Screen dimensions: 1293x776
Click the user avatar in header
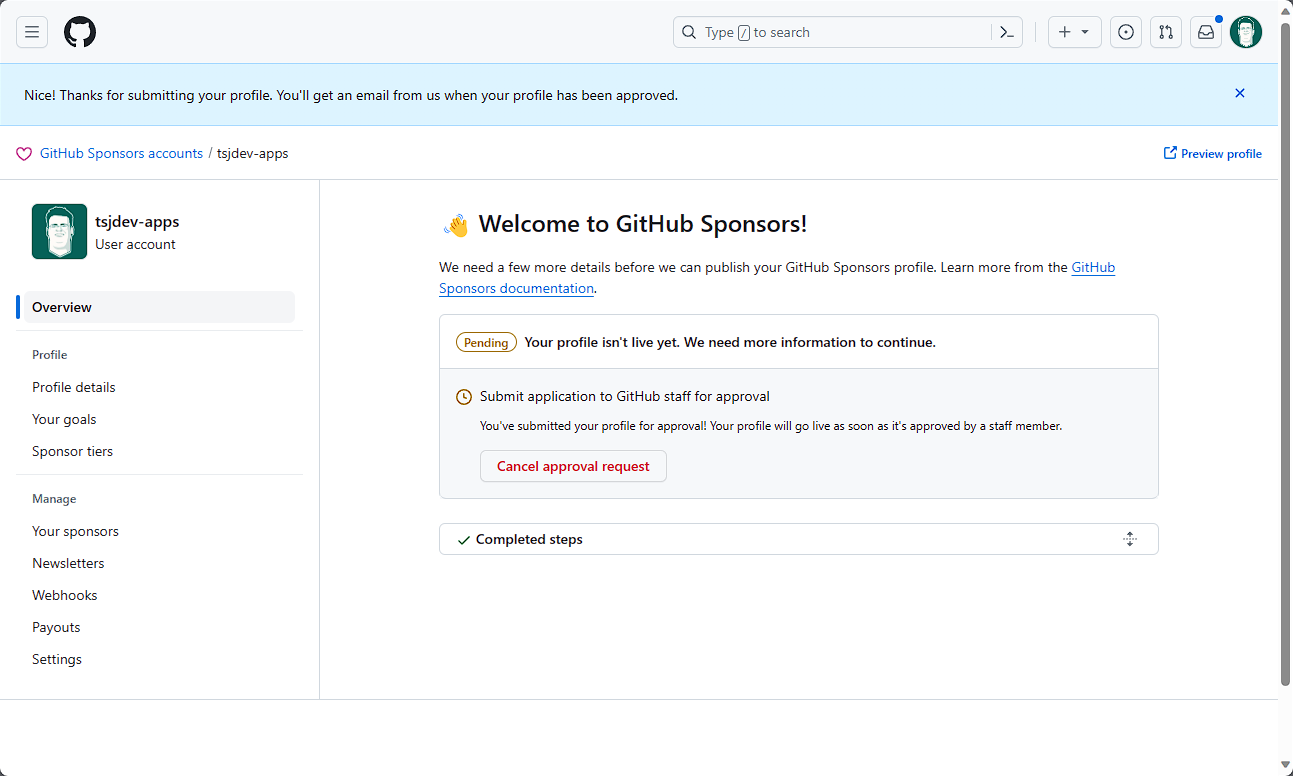tap(1246, 32)
